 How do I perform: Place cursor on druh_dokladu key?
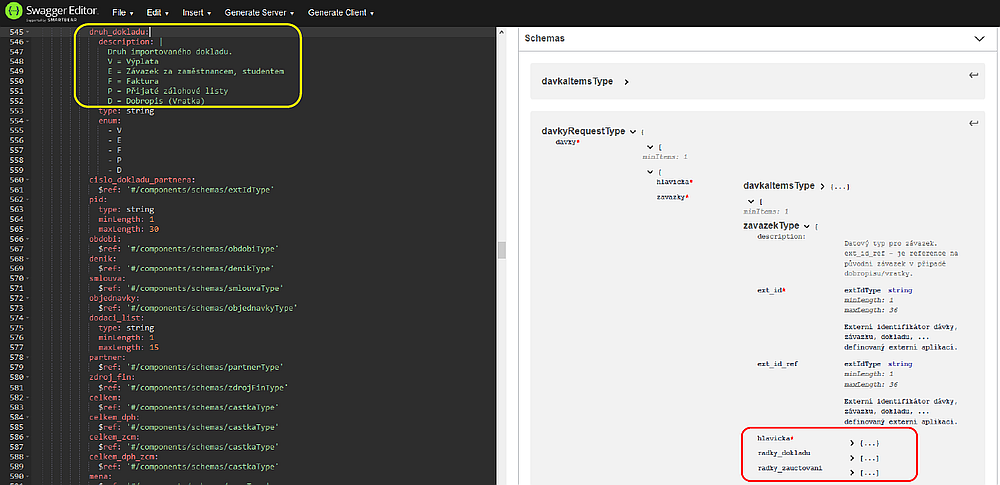point(117,31)
